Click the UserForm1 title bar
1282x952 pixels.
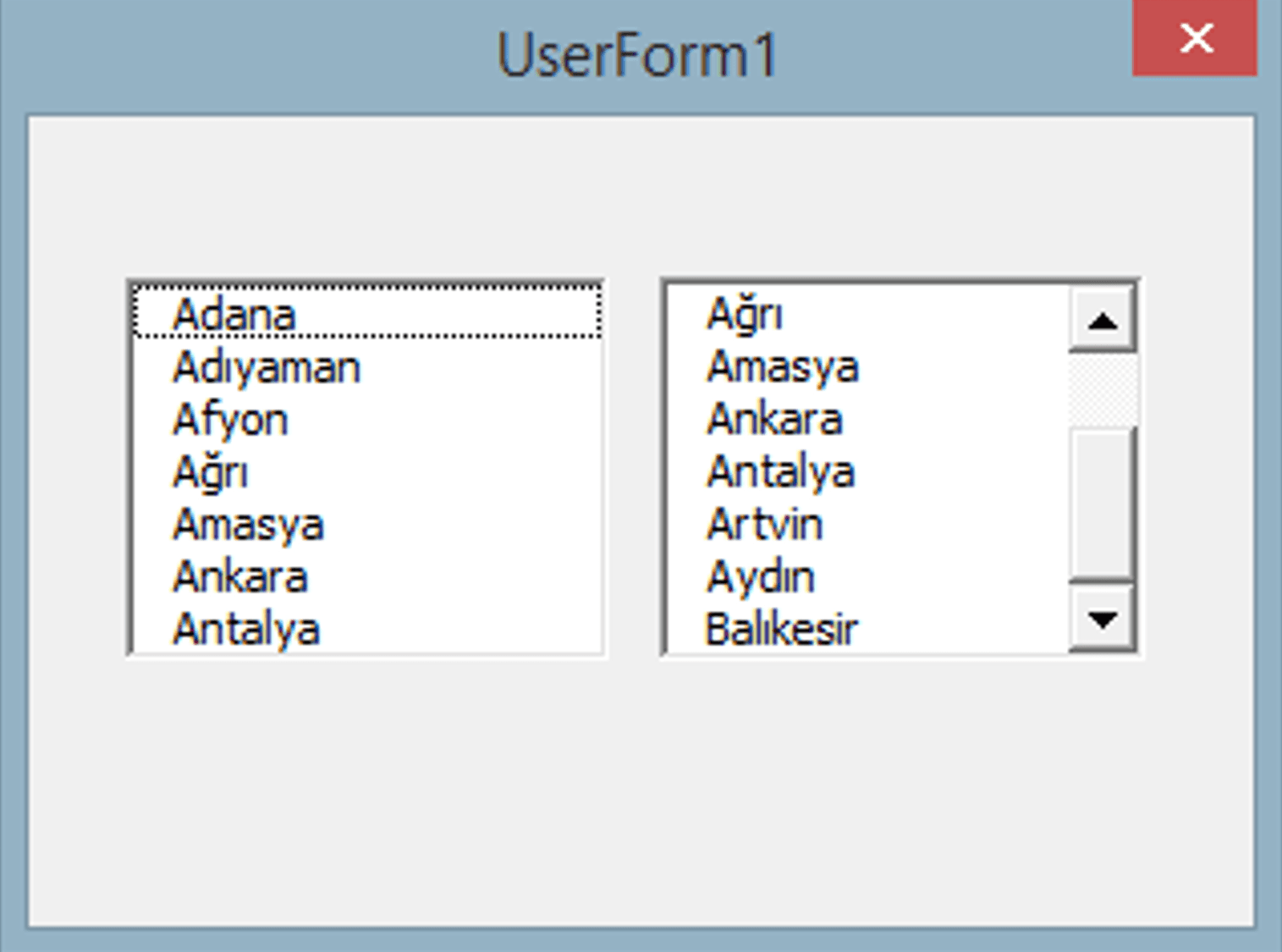tap(636, 55)
